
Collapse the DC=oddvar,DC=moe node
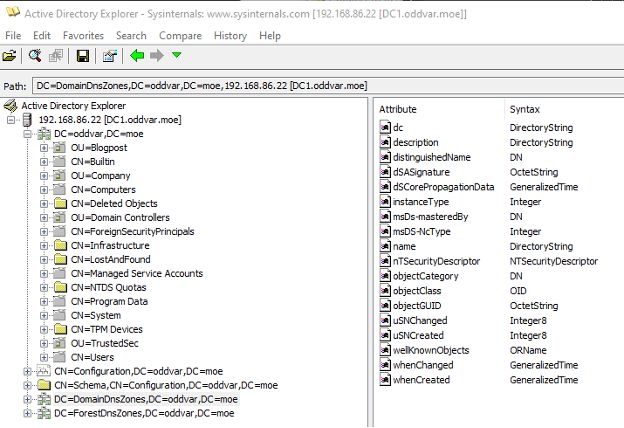tap(27, 134)
